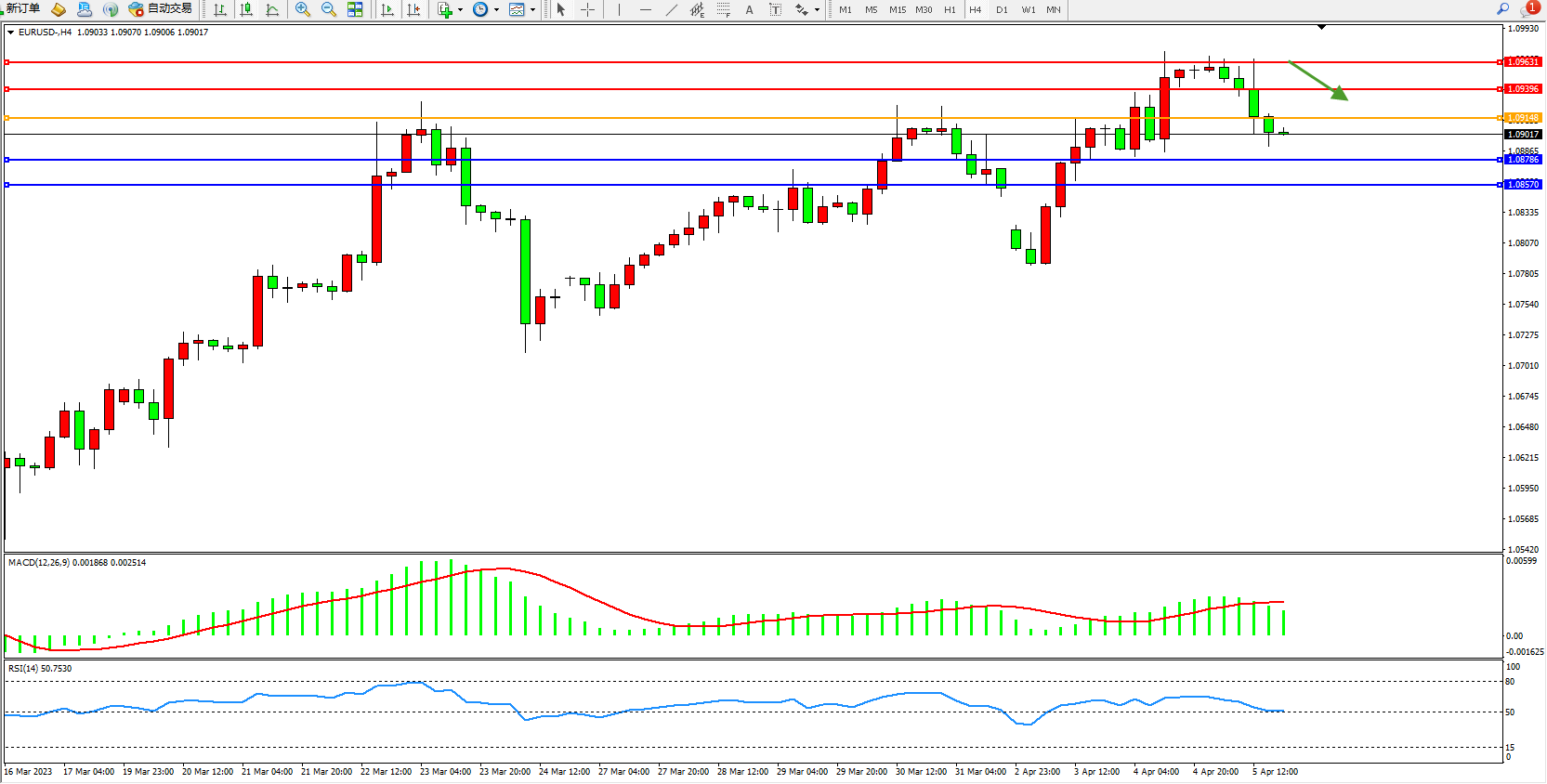
Task: Select the orange 1.09148 horizontal line label
Action: (1522, 118)
